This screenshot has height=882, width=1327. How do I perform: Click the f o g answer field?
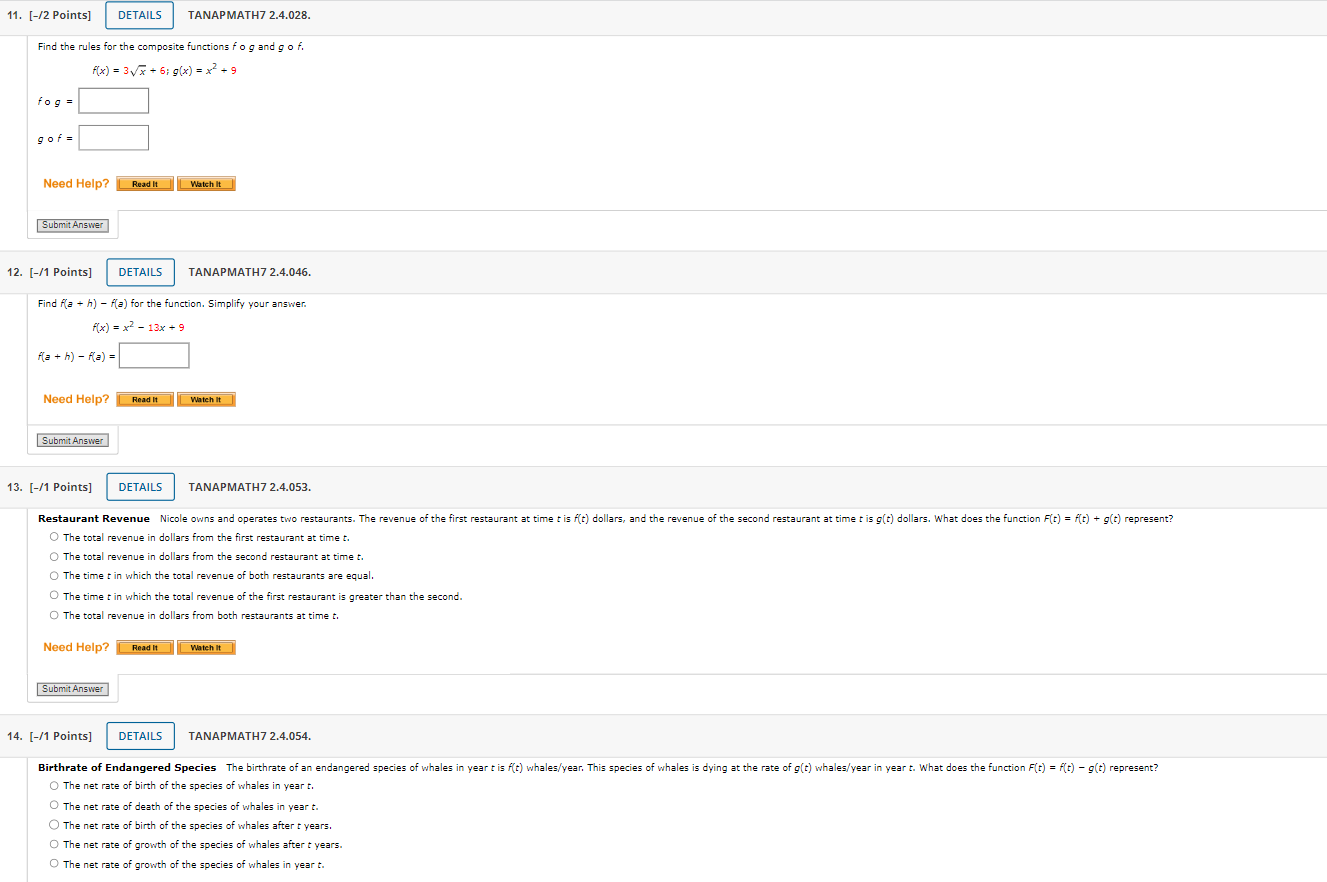pos(114,101)
